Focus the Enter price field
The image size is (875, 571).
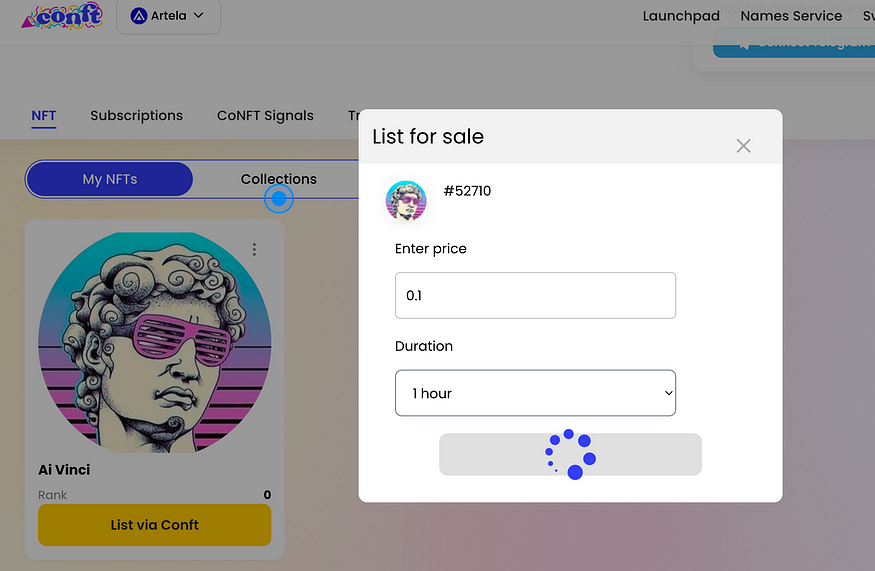pyautogui.click(x=535, y=295)
